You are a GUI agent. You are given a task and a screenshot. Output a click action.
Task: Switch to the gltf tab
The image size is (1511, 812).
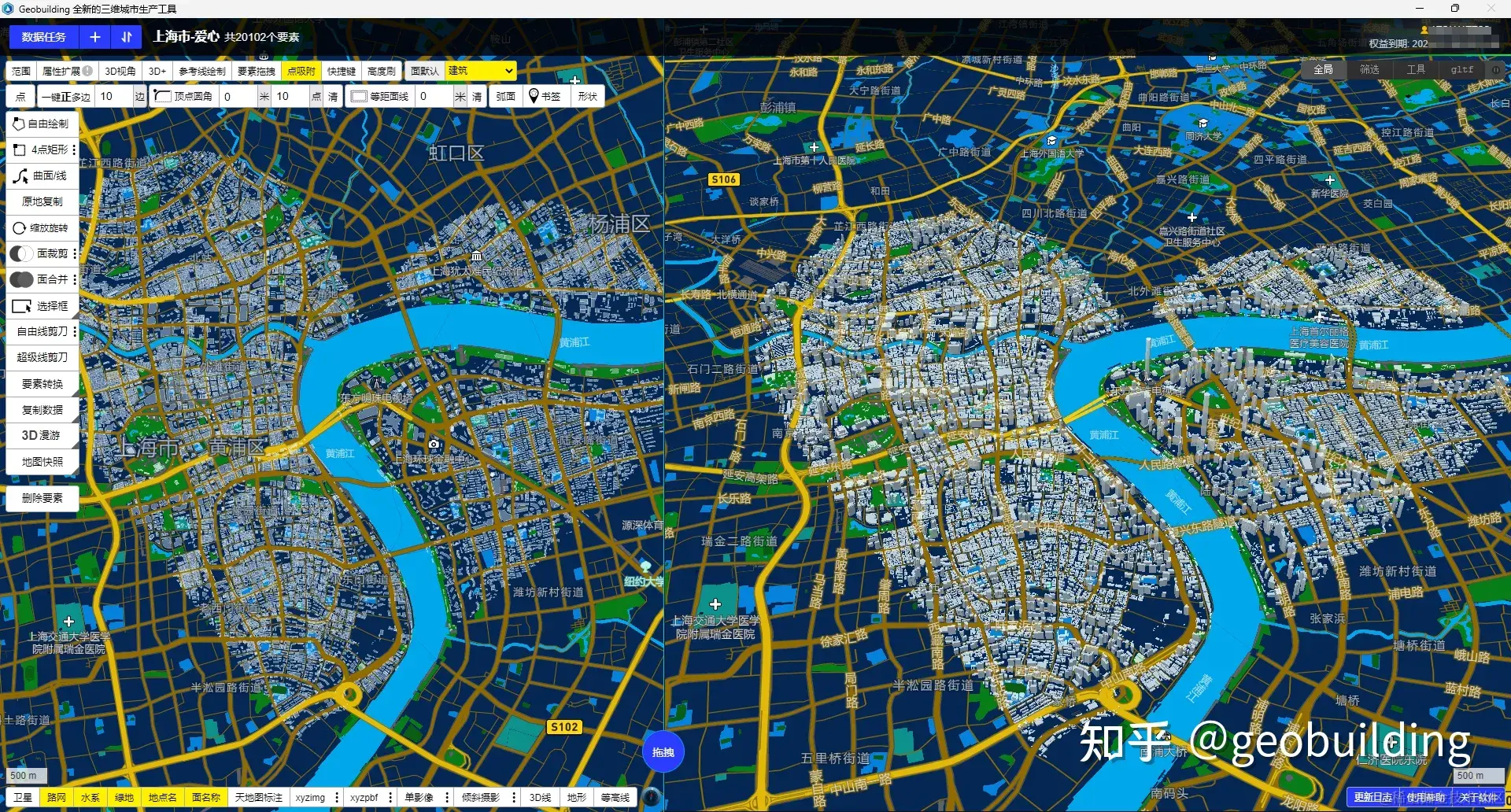(x=1461, y=69)
